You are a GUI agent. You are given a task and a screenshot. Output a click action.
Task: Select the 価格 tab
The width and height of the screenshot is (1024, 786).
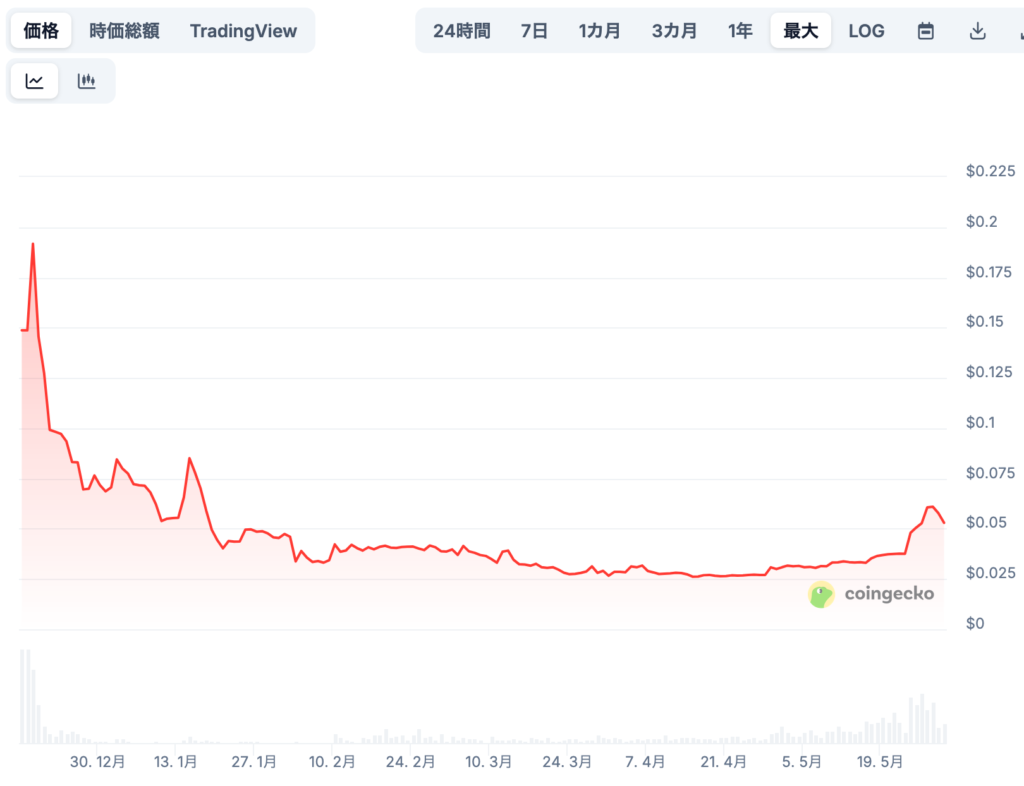click(x=40, y=31)
